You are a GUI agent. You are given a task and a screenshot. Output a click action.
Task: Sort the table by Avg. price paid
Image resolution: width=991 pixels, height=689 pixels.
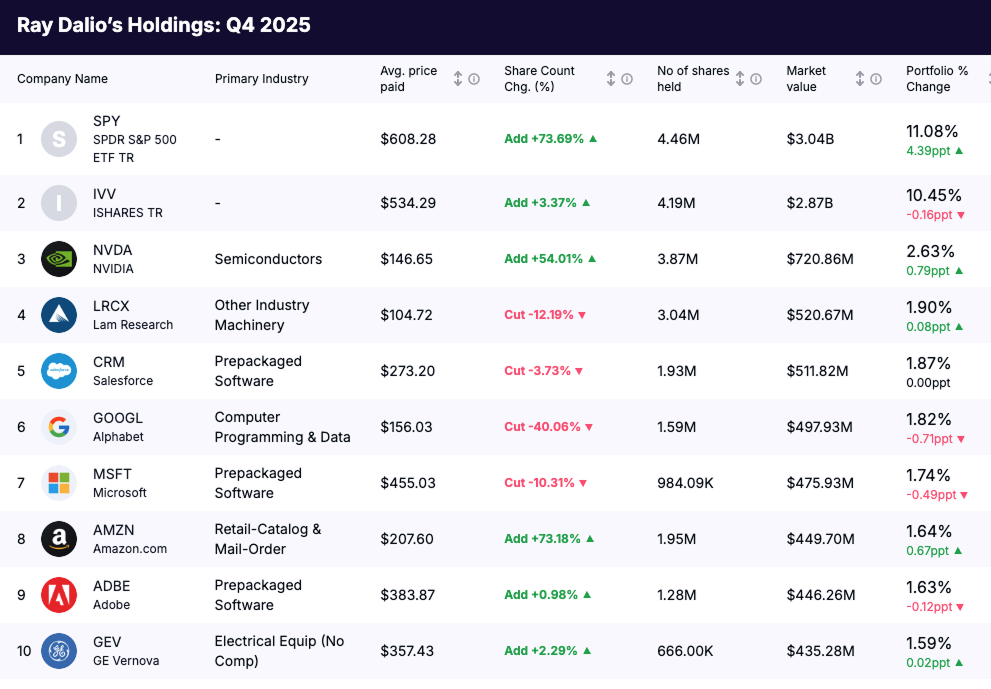(x=457, y=78)
